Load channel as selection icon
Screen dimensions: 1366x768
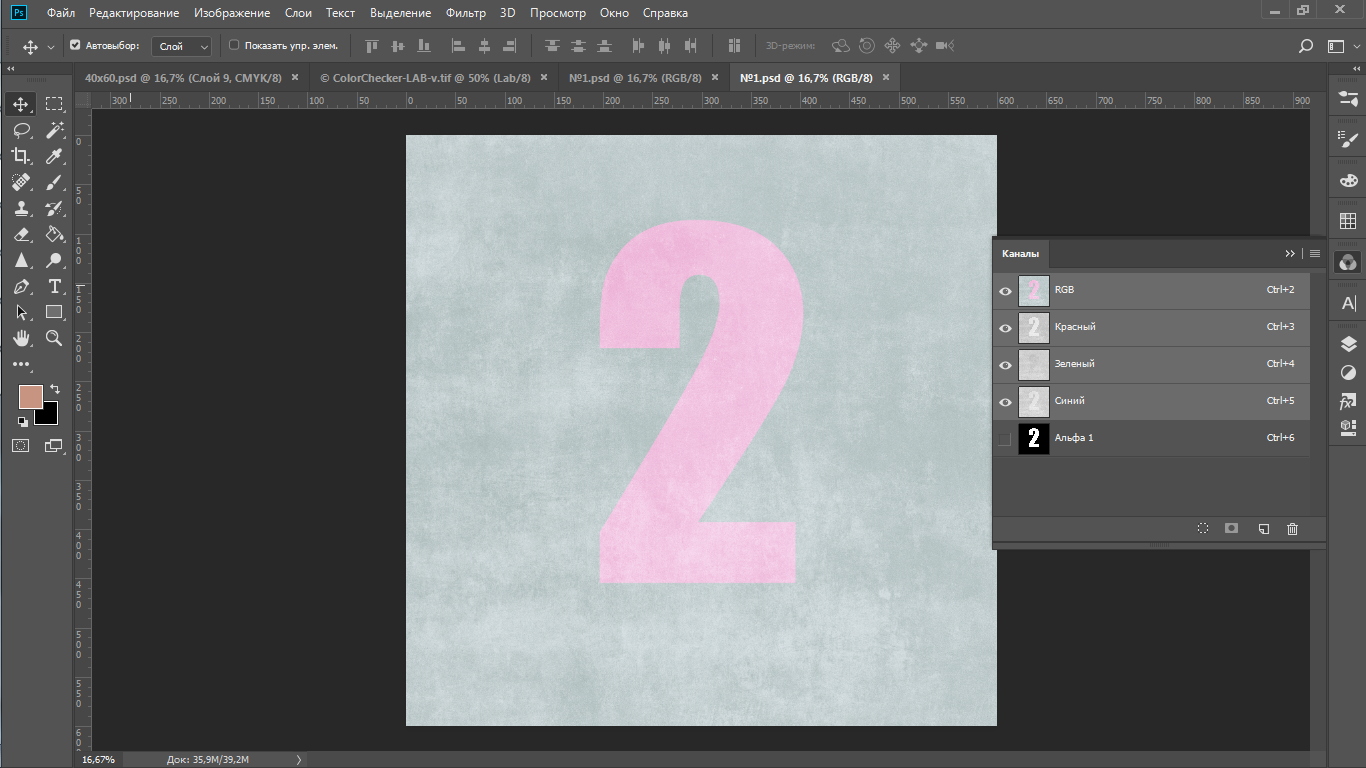tap(1203, 529)
